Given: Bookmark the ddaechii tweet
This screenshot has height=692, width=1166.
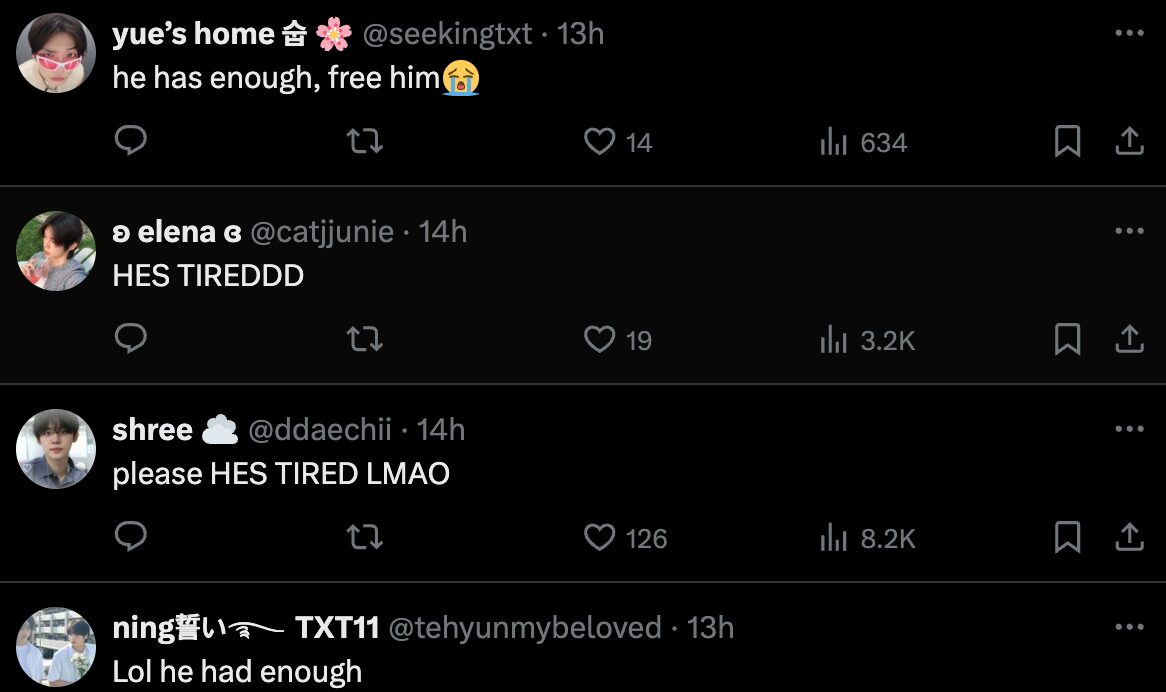Looking at the screenshot, I should (1067, 538).
